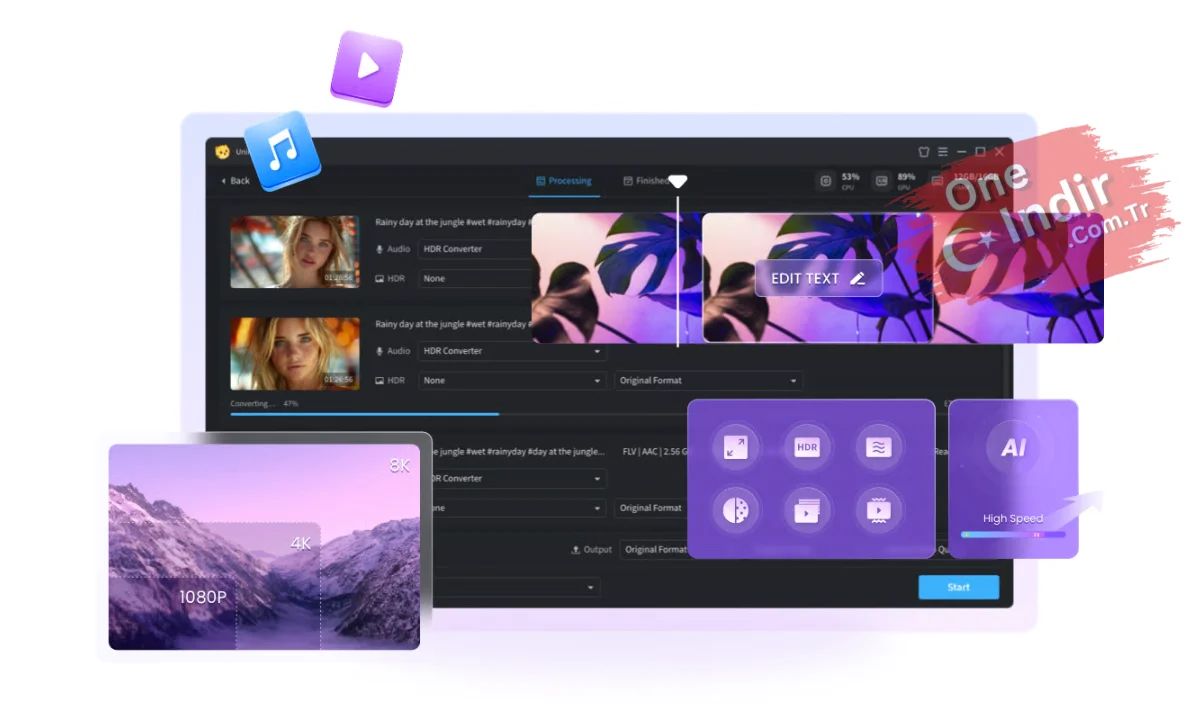Open second video's HDR Converter audio dropdown
Screen dimensions: 1200x720
click(512, 351)
